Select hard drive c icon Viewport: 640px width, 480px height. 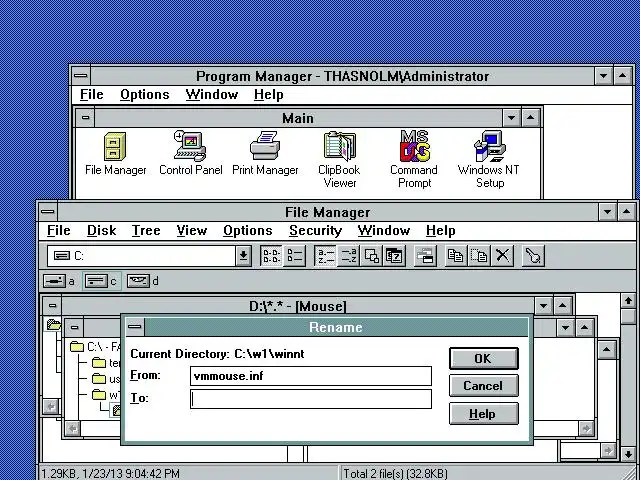(96, 281)
